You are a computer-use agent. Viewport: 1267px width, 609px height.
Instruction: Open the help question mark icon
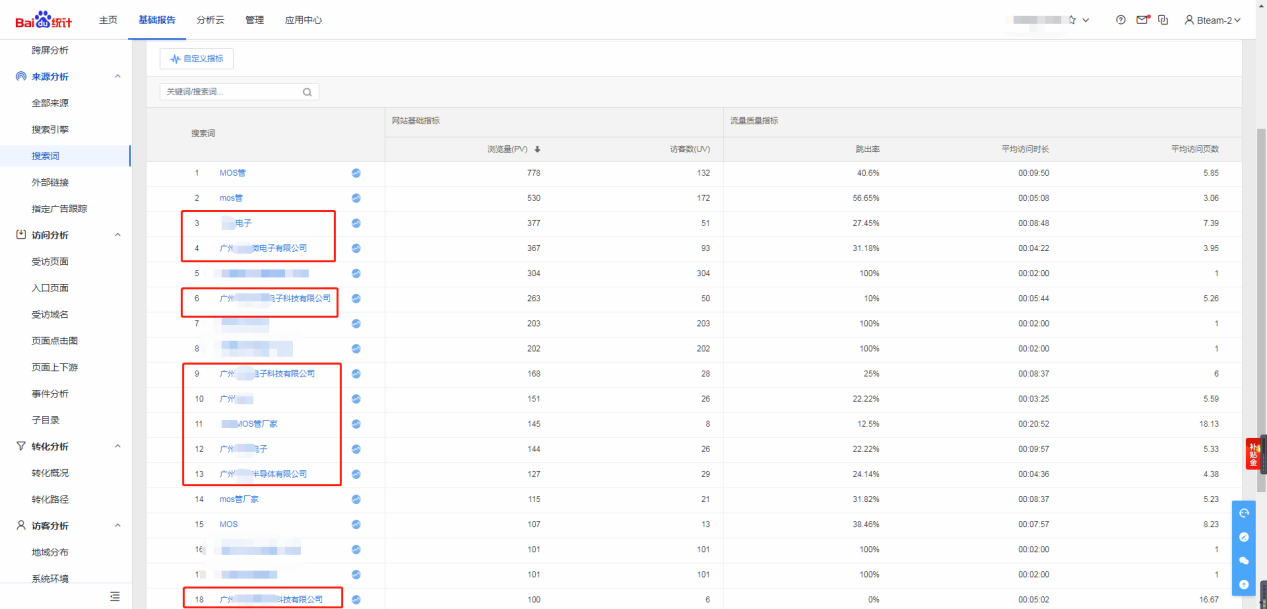coord(1120,20)
